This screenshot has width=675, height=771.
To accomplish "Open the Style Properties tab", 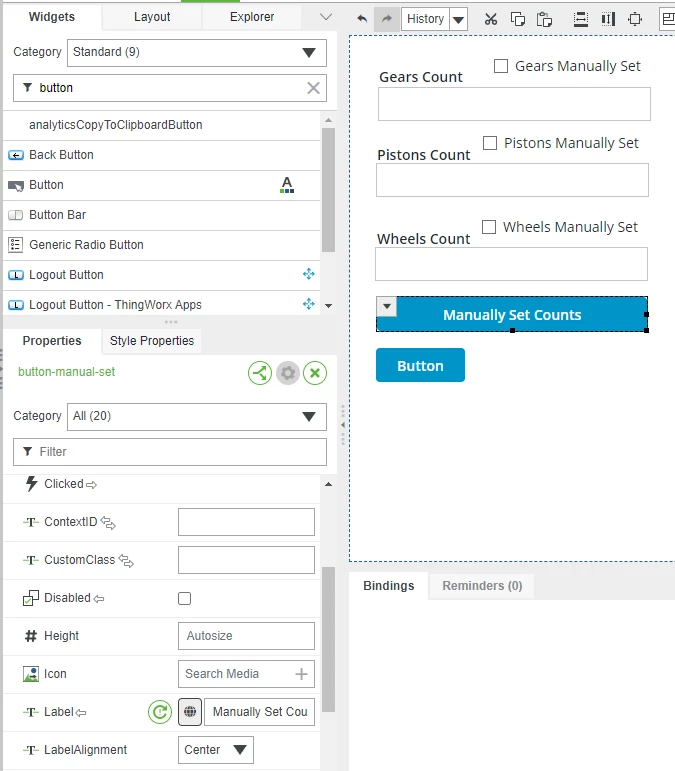I will (152, 341).
